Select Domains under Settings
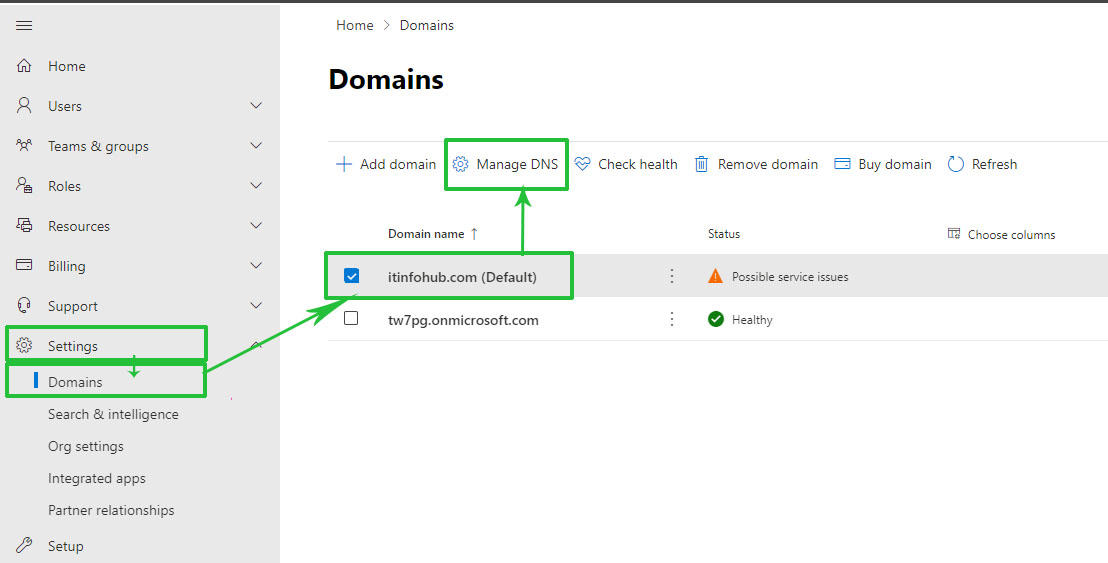 (x=75, y=381)
